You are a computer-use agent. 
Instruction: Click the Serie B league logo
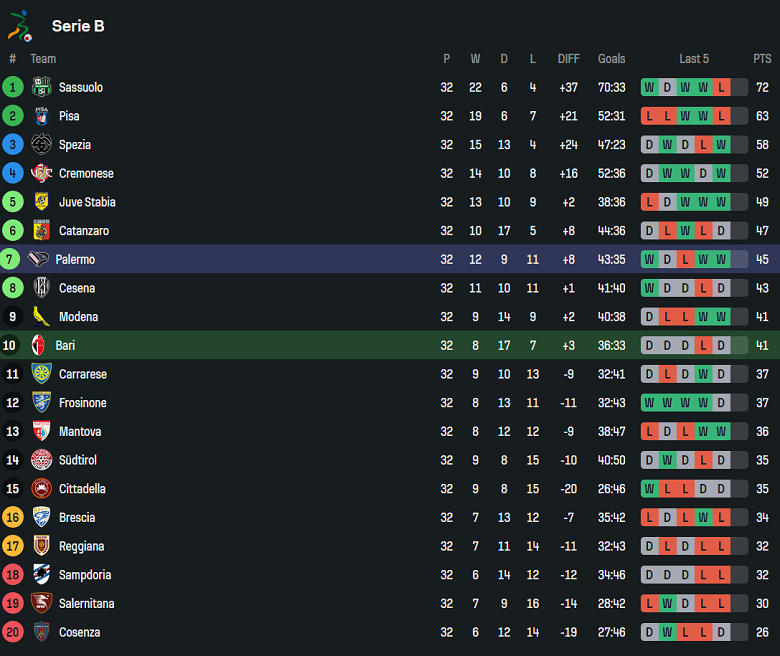point(20,26)
